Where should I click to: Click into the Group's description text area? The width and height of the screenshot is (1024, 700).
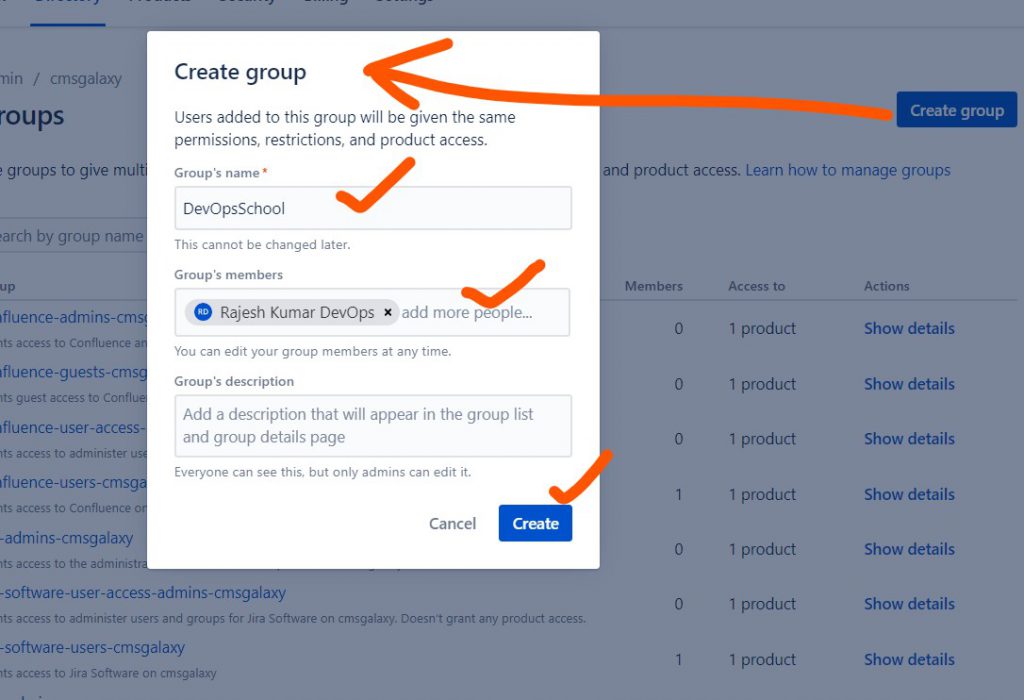tap(372, 425)
